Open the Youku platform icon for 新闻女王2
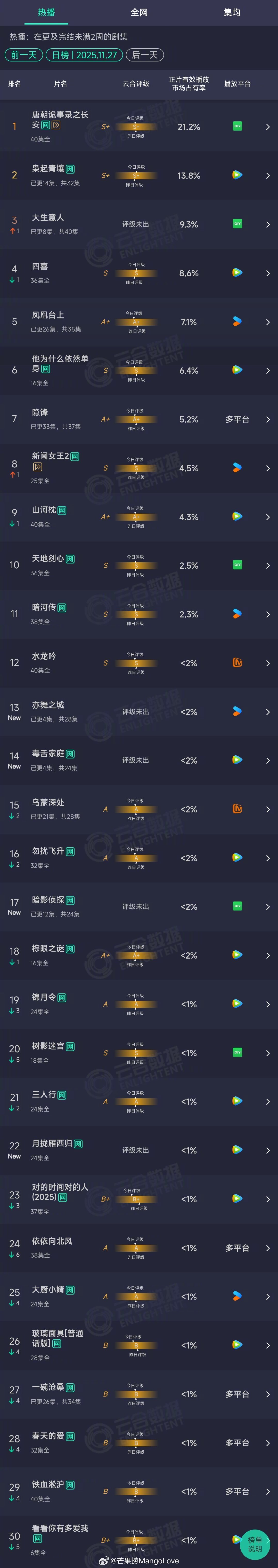This screenshot has width=278, height=1568. 237,467
